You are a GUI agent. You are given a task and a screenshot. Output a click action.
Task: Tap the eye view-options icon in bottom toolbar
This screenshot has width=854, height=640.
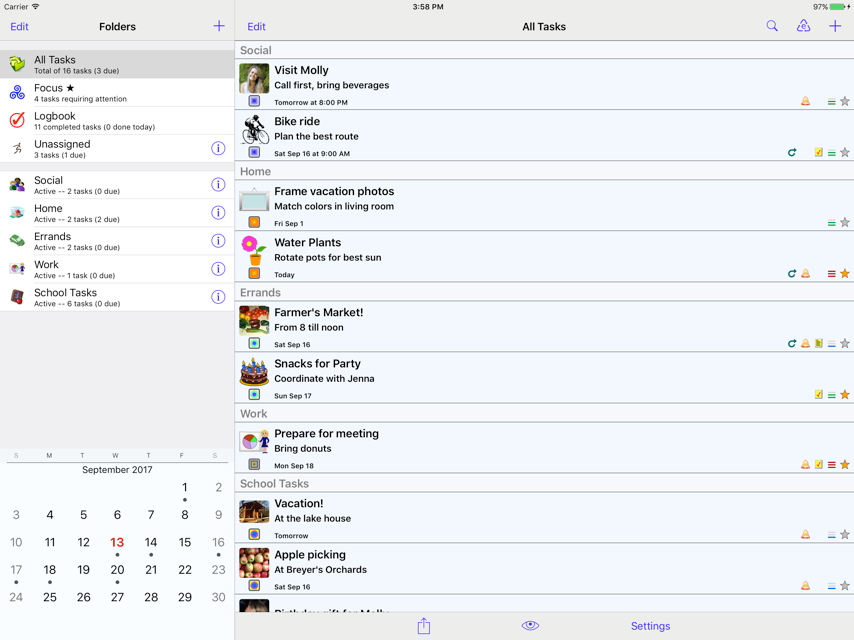pyautogui.click(x=530, y=625)
